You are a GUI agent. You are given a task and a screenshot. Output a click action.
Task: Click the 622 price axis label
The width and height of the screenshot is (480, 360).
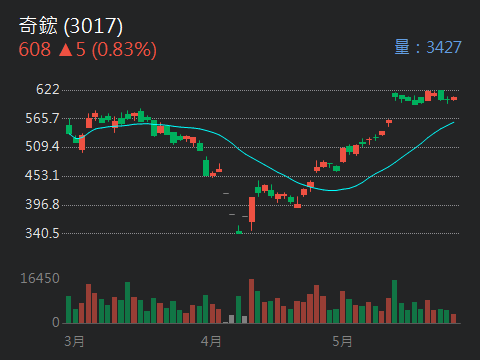(x=48, y=89)
